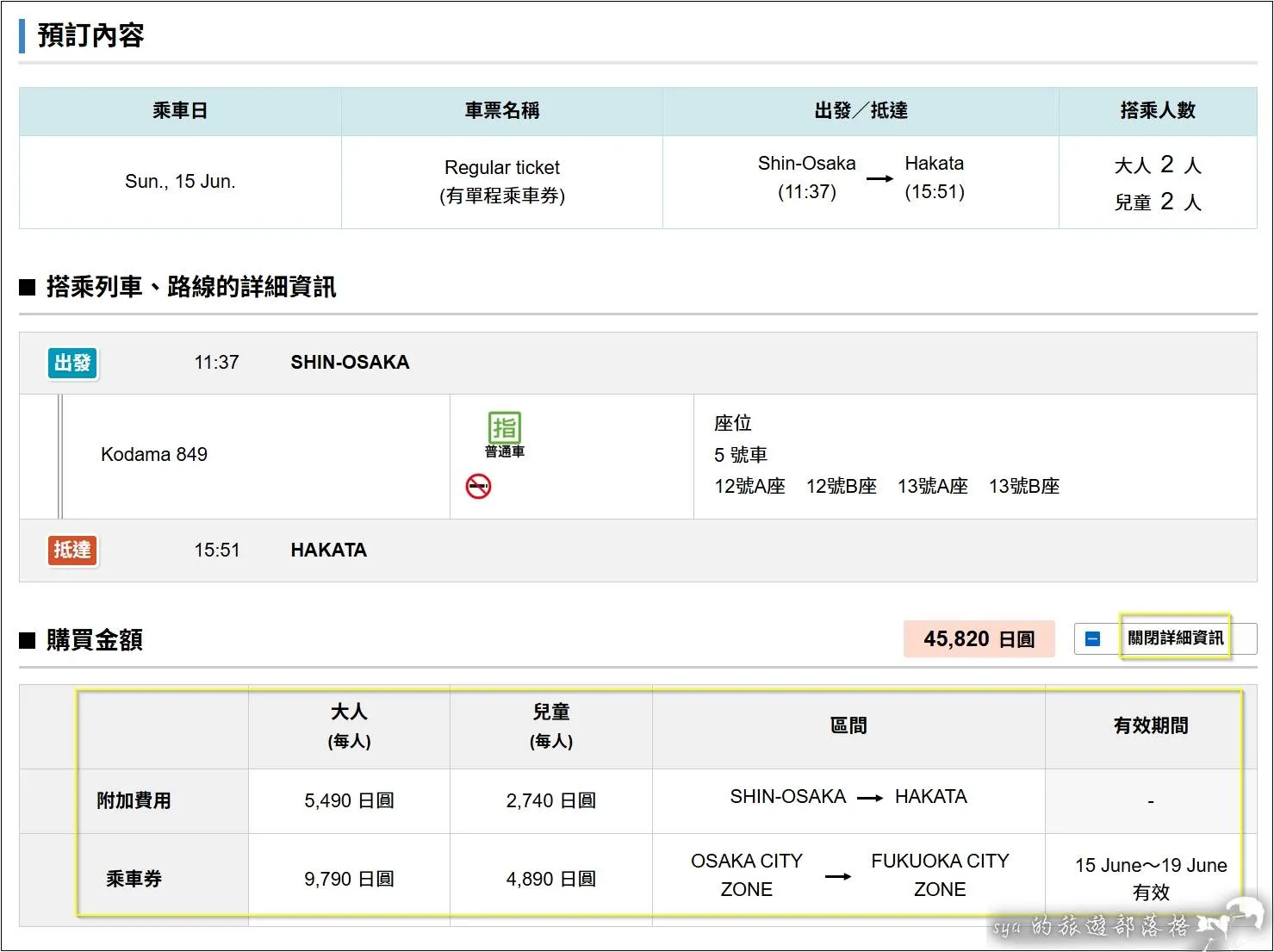Image resolution: width=1274 pixels, height=952 pixels.
Task: Click the 5 號車 car number
Action: (741, 455)
